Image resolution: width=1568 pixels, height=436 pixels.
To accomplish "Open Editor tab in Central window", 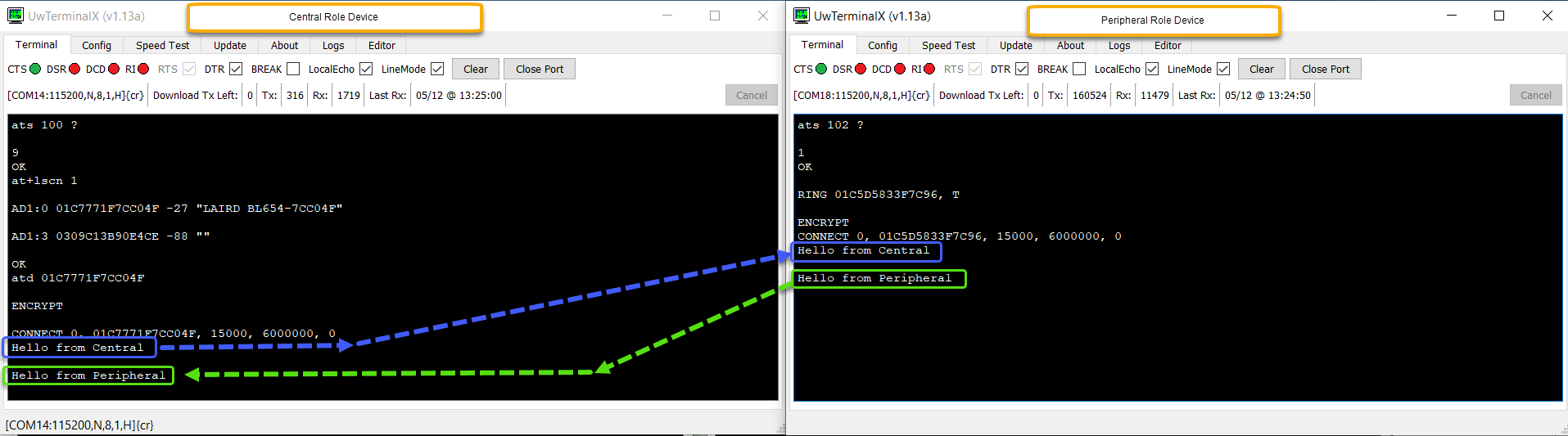I will (382, 46).
